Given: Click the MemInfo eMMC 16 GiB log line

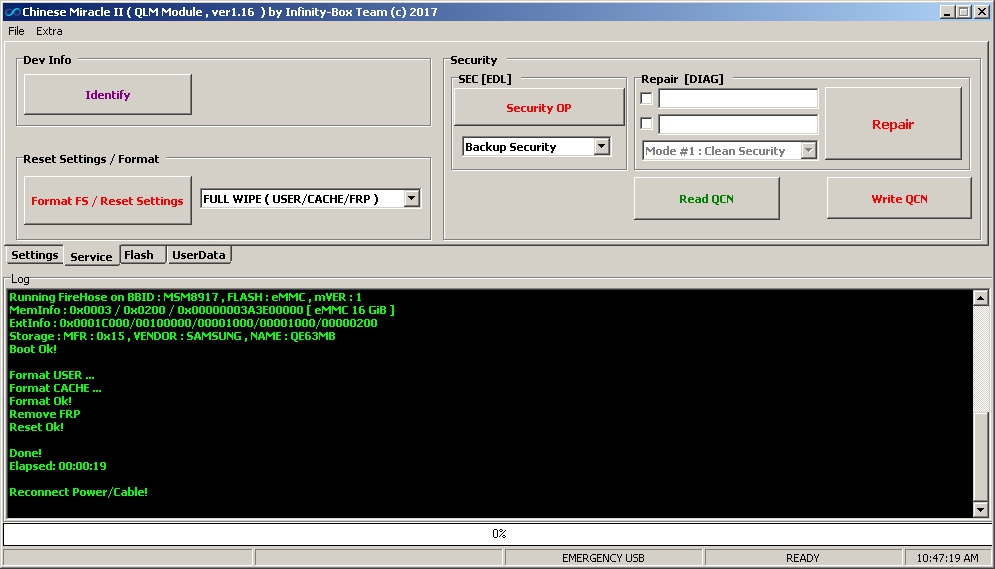Looking at the screenshot, I should pyautogui.click(x=202, y=310).
